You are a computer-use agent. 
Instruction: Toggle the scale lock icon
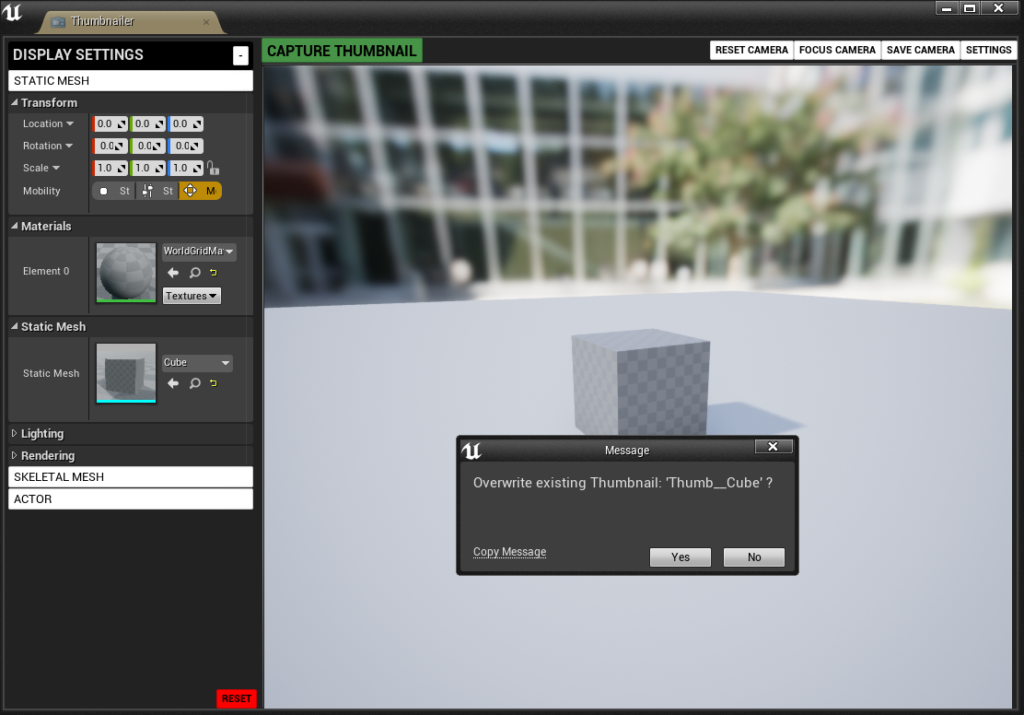[213, 168]
